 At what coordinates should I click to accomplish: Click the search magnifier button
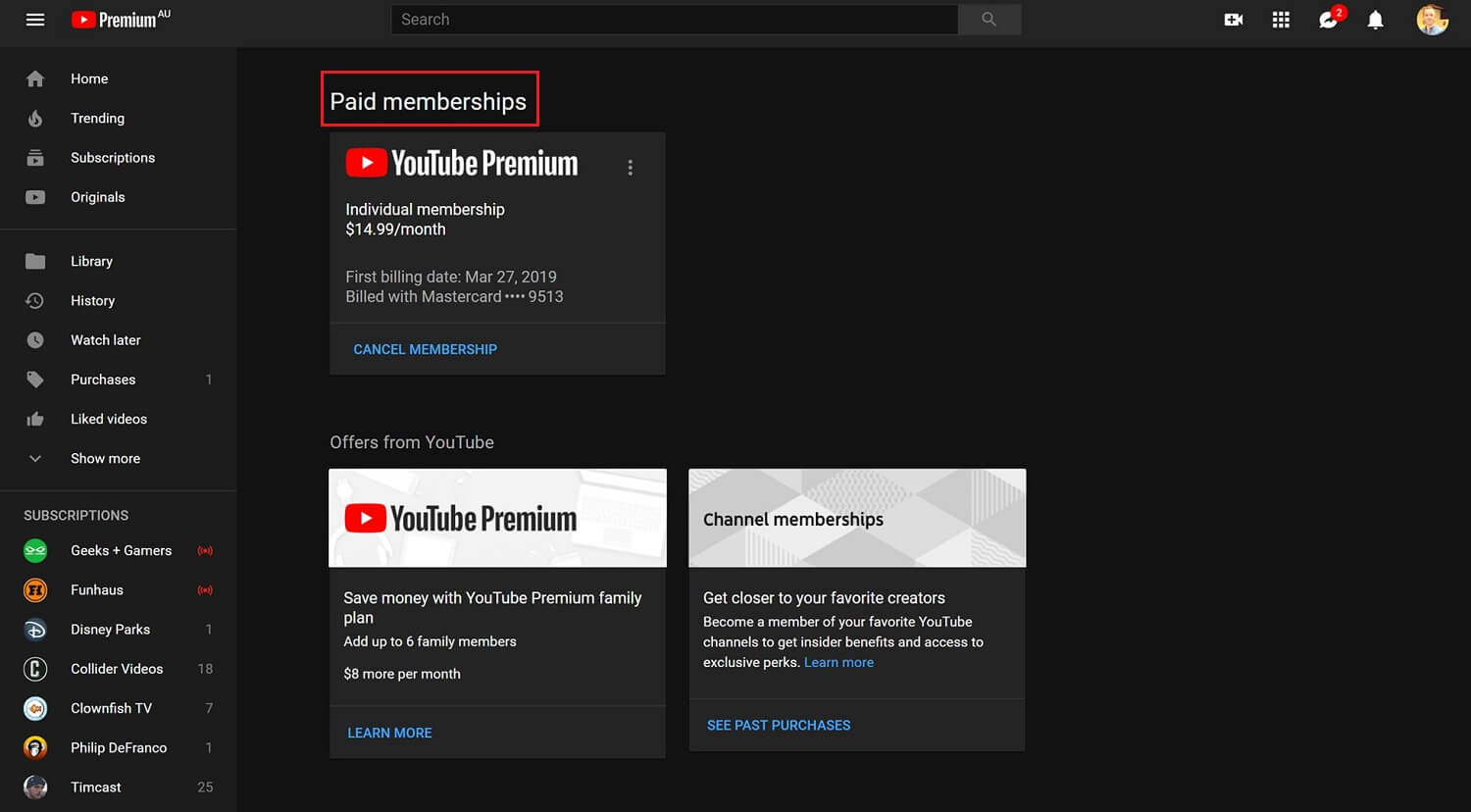pos(989,20)
